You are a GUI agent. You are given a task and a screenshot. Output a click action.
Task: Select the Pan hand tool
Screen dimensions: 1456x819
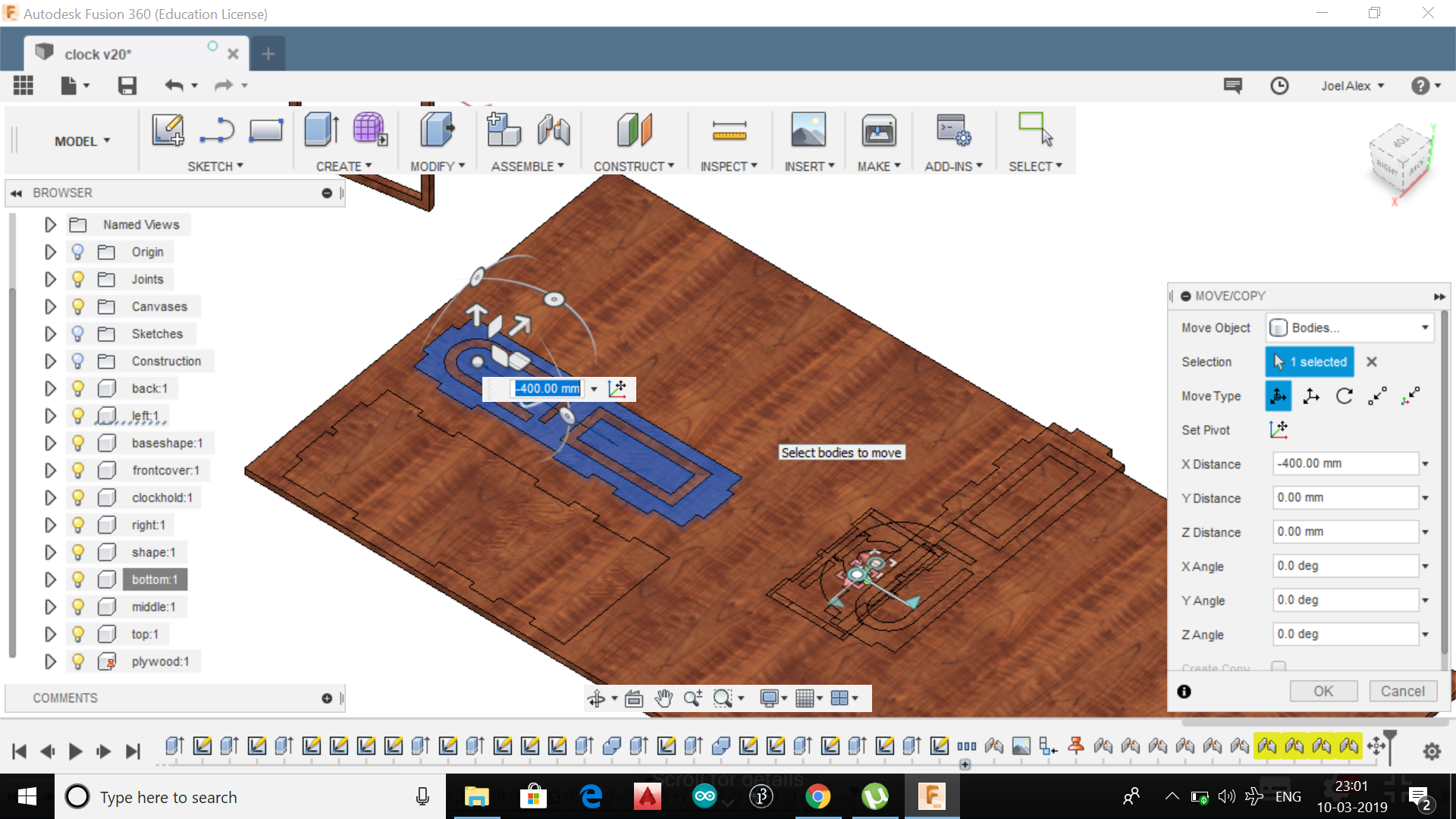(664, 698)
